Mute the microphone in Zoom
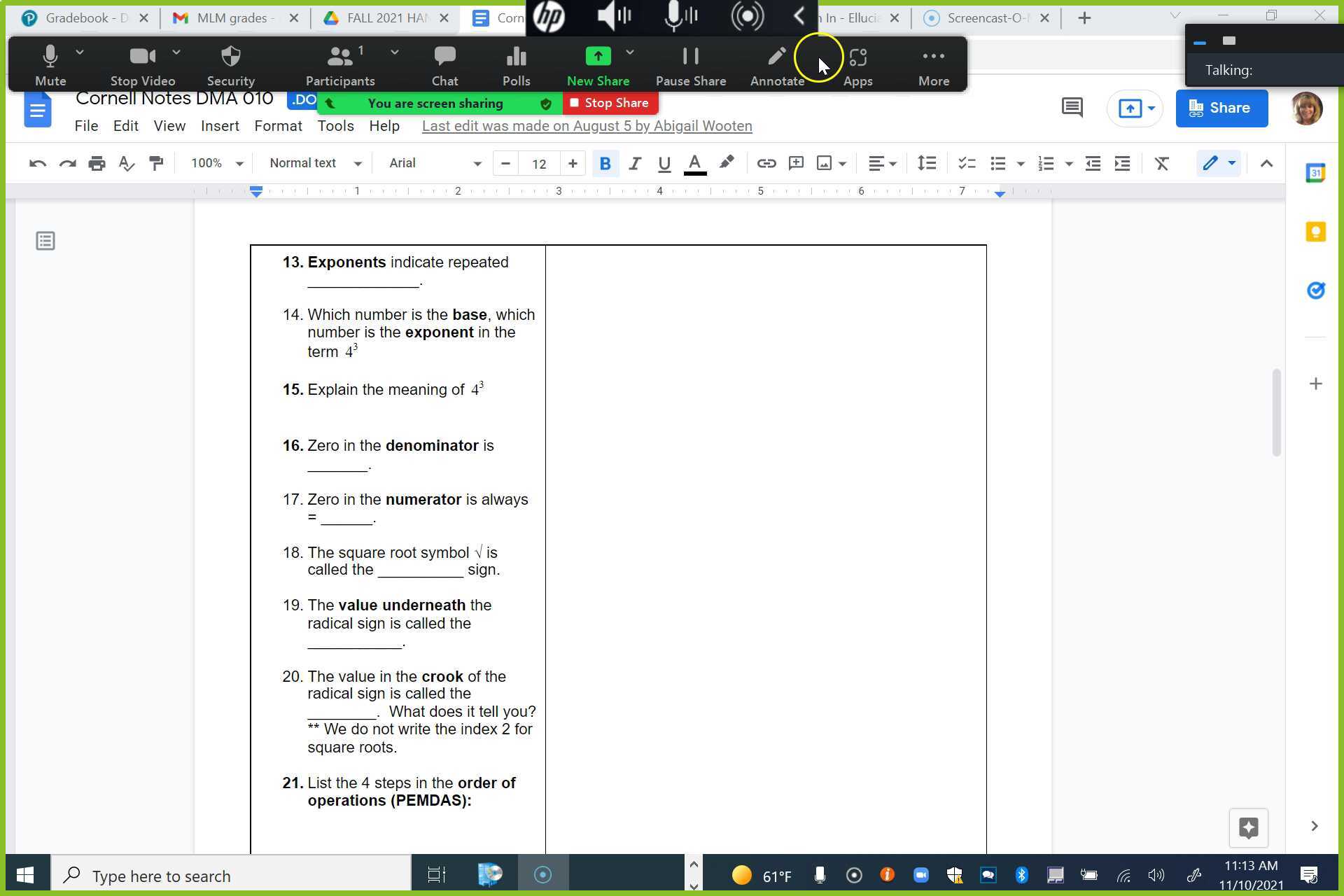Screen dimensions: 1344x896 coord(50,64)
